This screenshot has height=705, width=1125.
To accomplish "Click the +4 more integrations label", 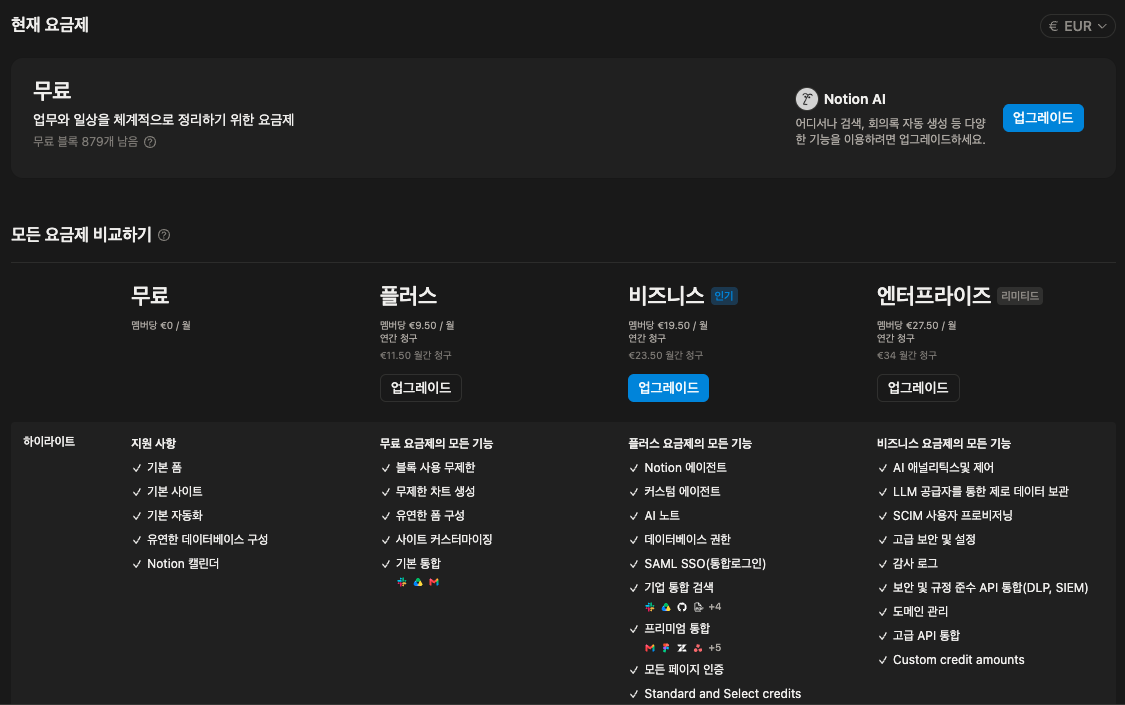I will 715,607.
